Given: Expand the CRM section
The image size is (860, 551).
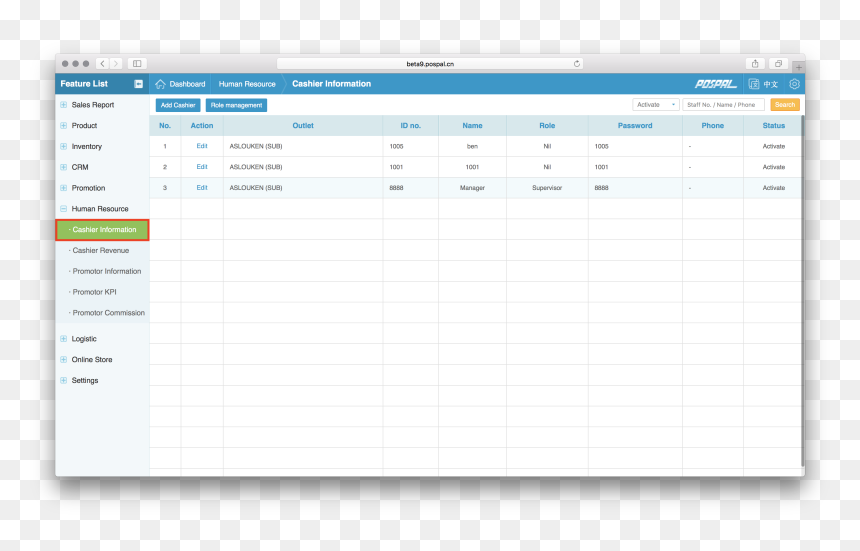Looking at the screenshot, I should pos(64,167).
